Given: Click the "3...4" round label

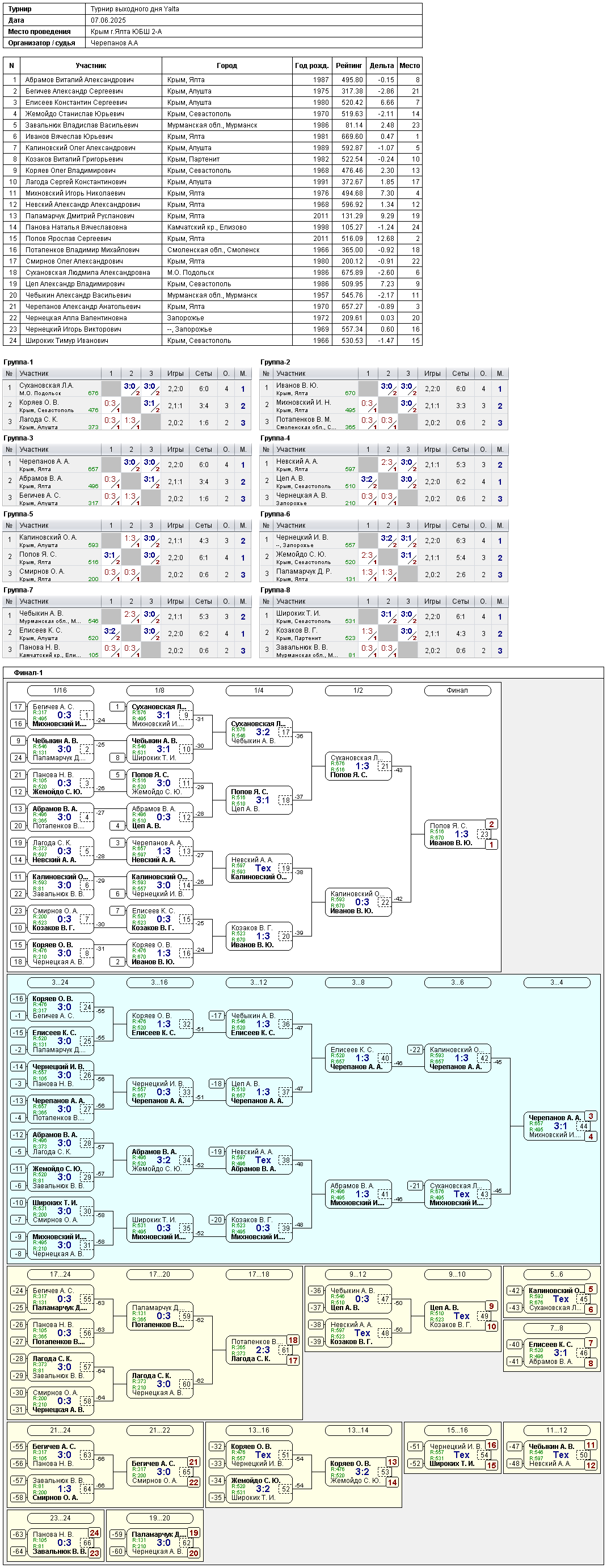Looking at the screenshot, I should 557,982.
